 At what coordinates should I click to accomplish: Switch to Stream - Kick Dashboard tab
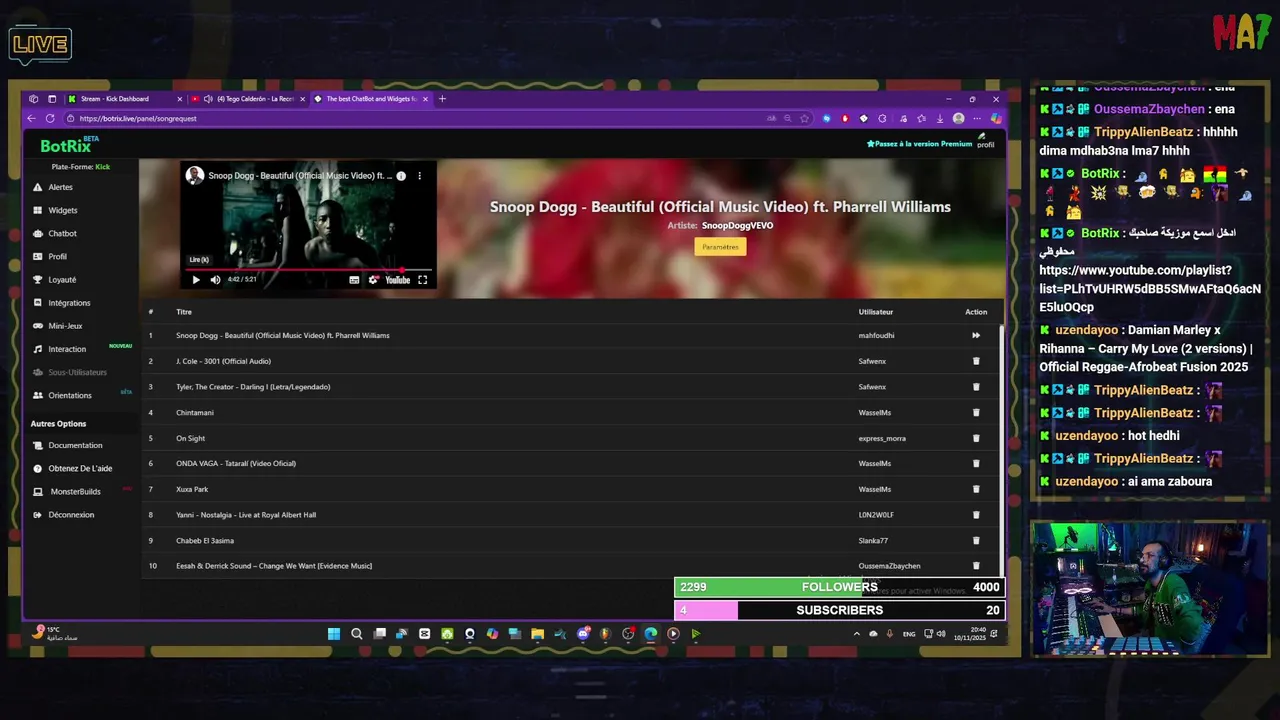[x=123, y=99]
